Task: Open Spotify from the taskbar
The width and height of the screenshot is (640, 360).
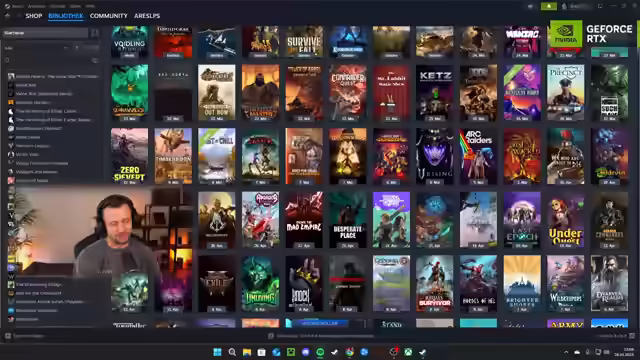Action: tap(320, 352)
